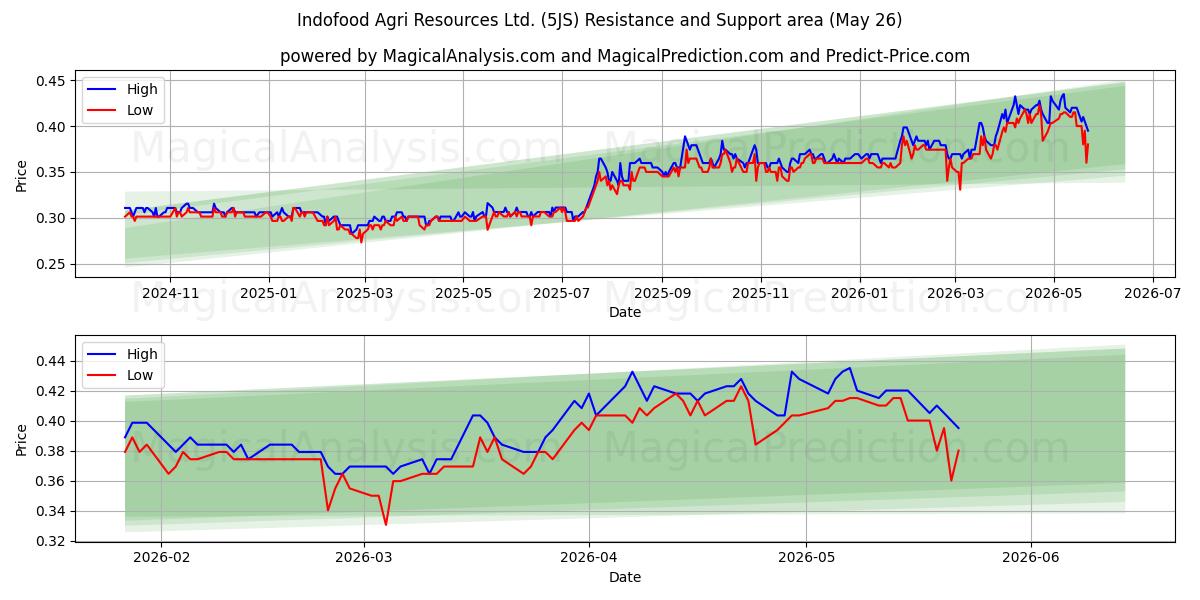Screen dimensions: 1200x600
Task: Click the '2025-07' tick label
Action: tap(561, 293)
